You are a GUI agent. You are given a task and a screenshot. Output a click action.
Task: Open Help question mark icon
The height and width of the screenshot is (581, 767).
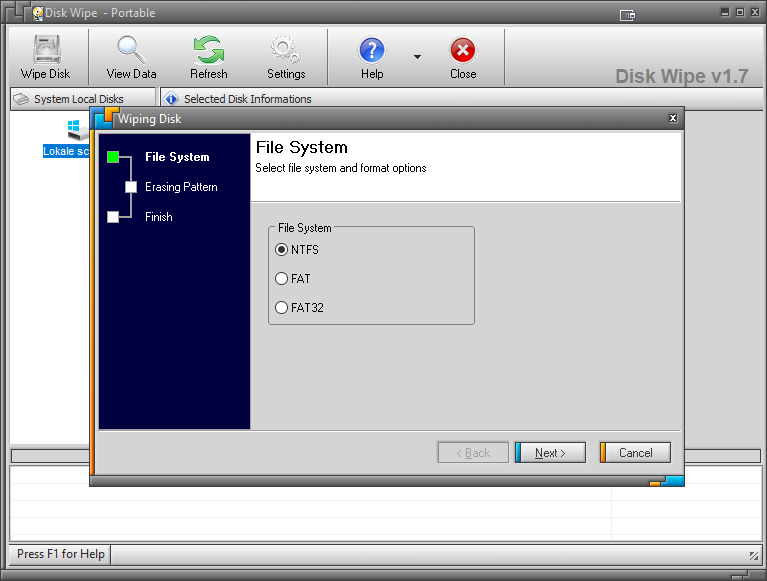point(372,50)
